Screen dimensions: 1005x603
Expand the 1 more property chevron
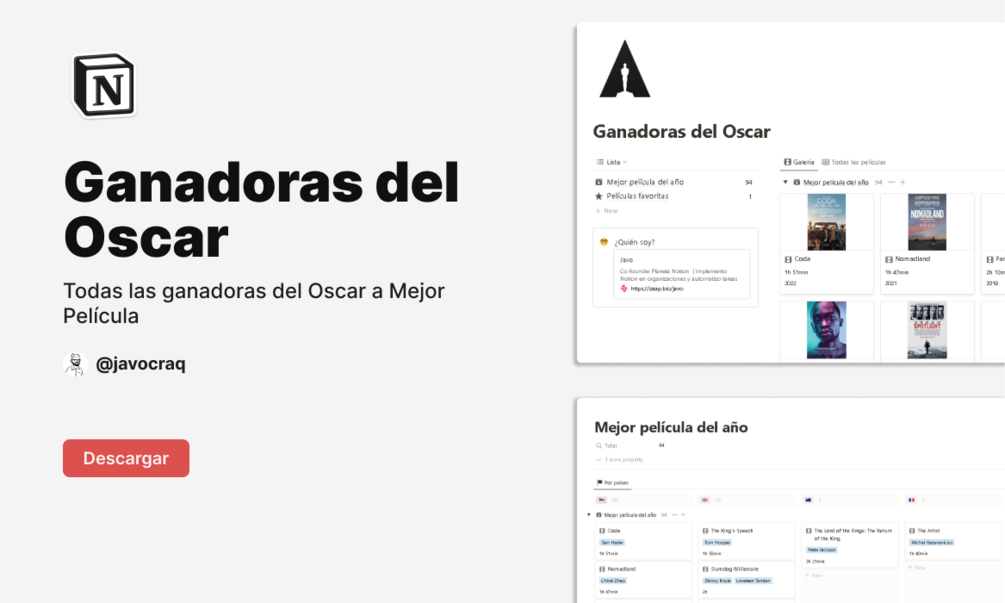(x=599, y=459)
